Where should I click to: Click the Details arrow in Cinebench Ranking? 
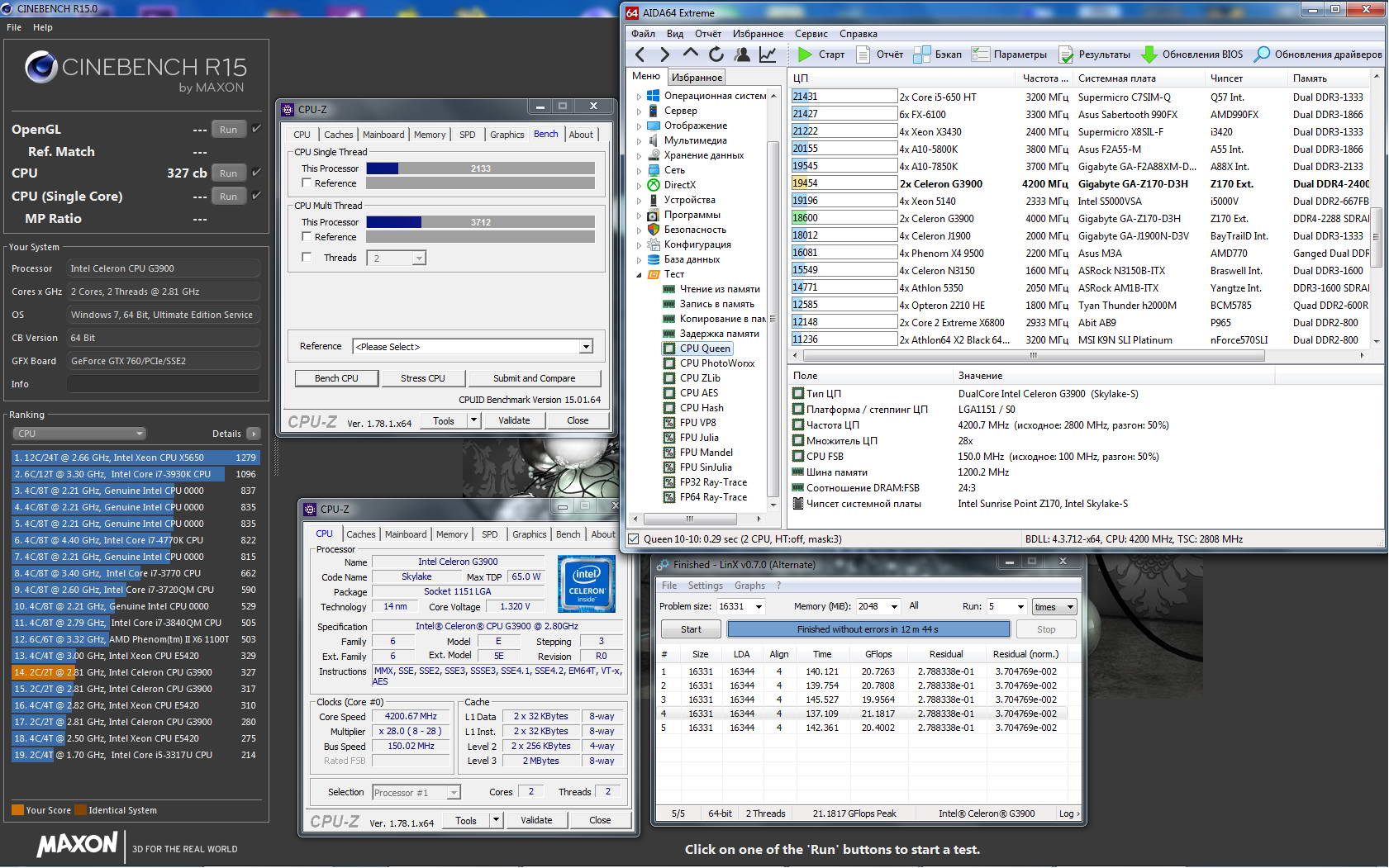coord(253,434)
